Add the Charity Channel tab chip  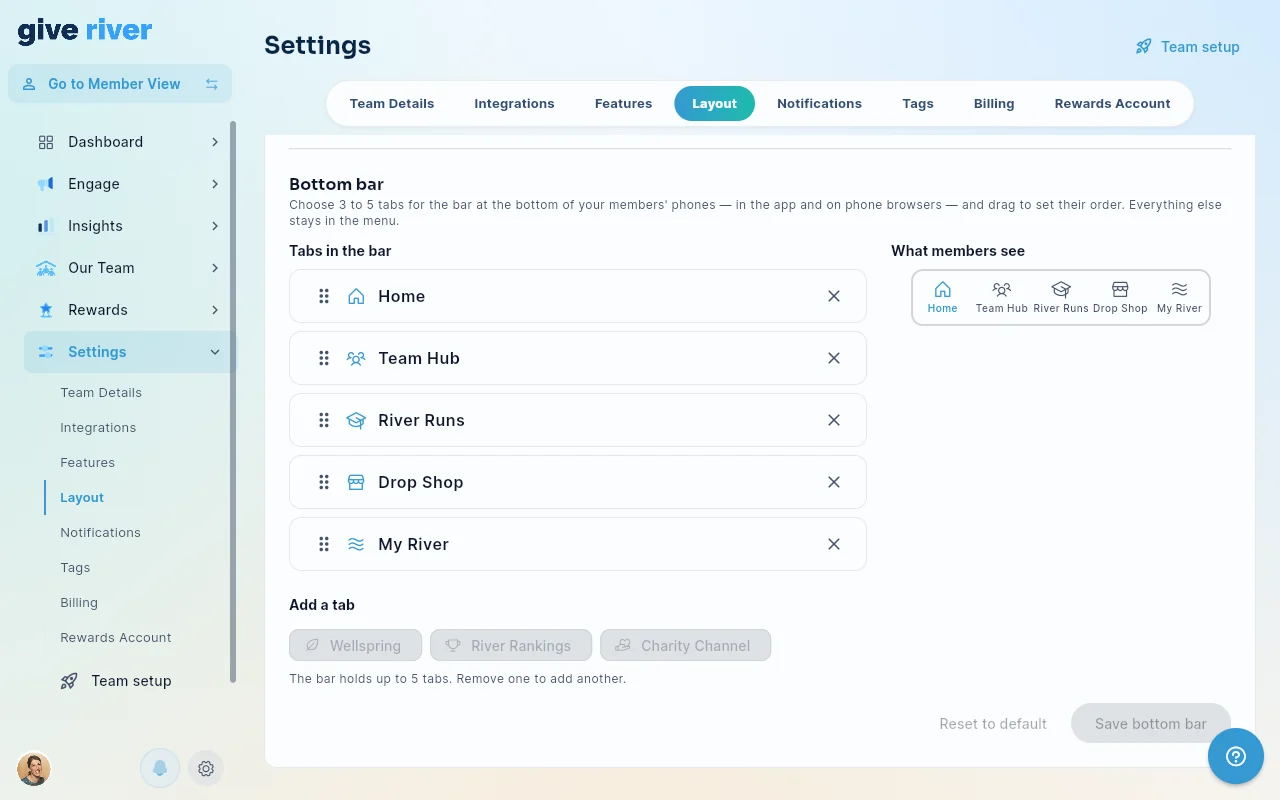click(x=685, y=645)
